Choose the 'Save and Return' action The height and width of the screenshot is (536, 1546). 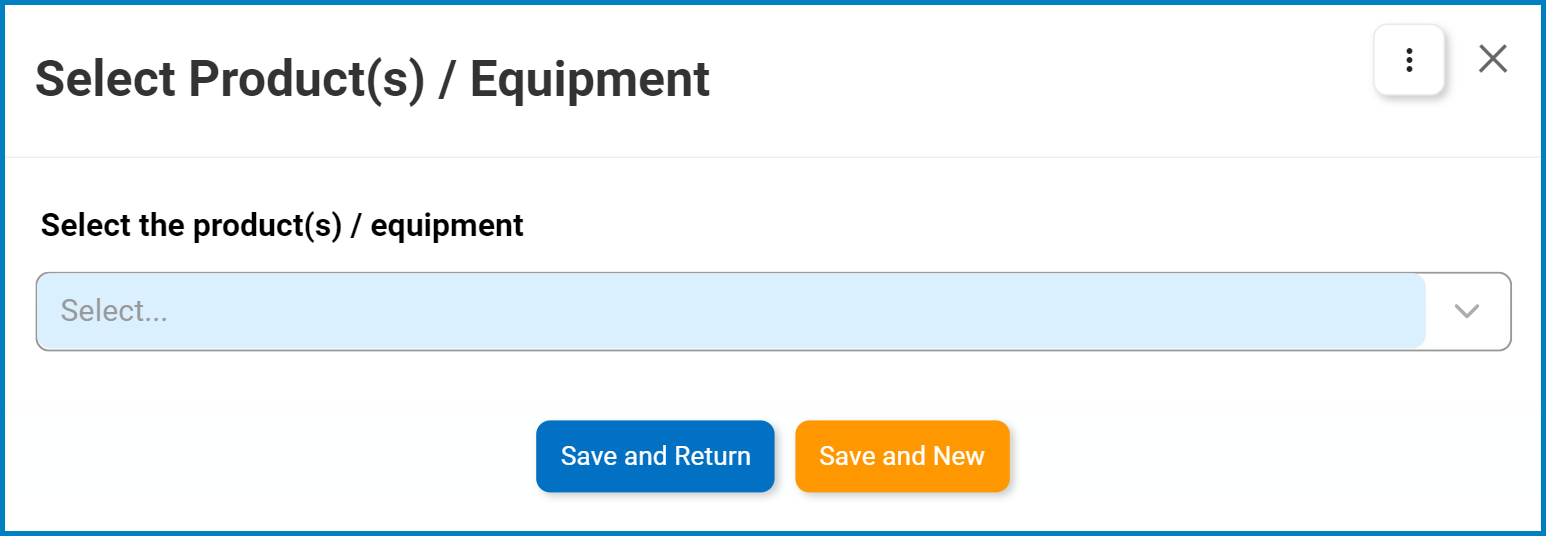tap(655, 456)
